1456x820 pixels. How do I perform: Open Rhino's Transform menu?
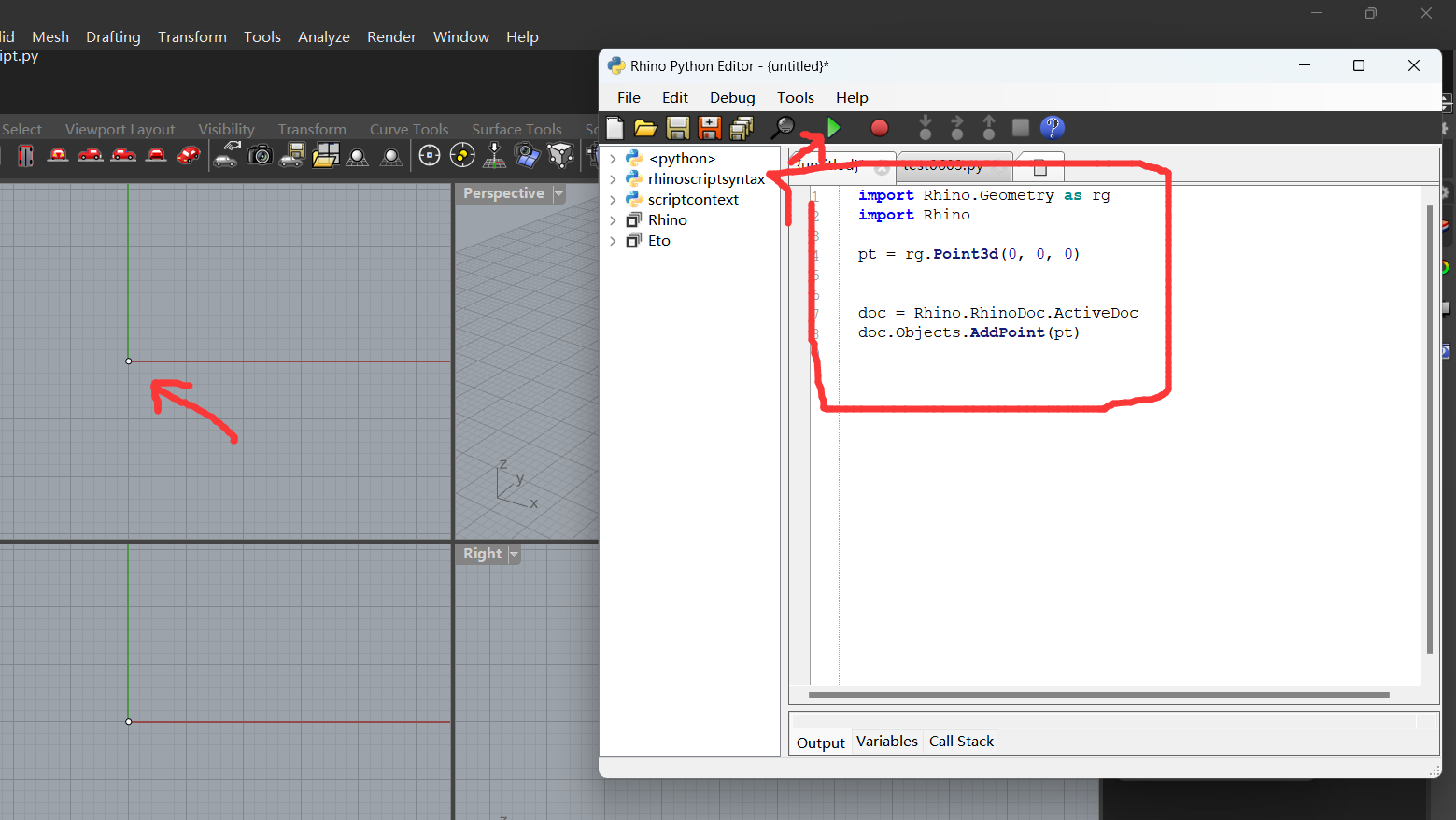tap(192, 36)
